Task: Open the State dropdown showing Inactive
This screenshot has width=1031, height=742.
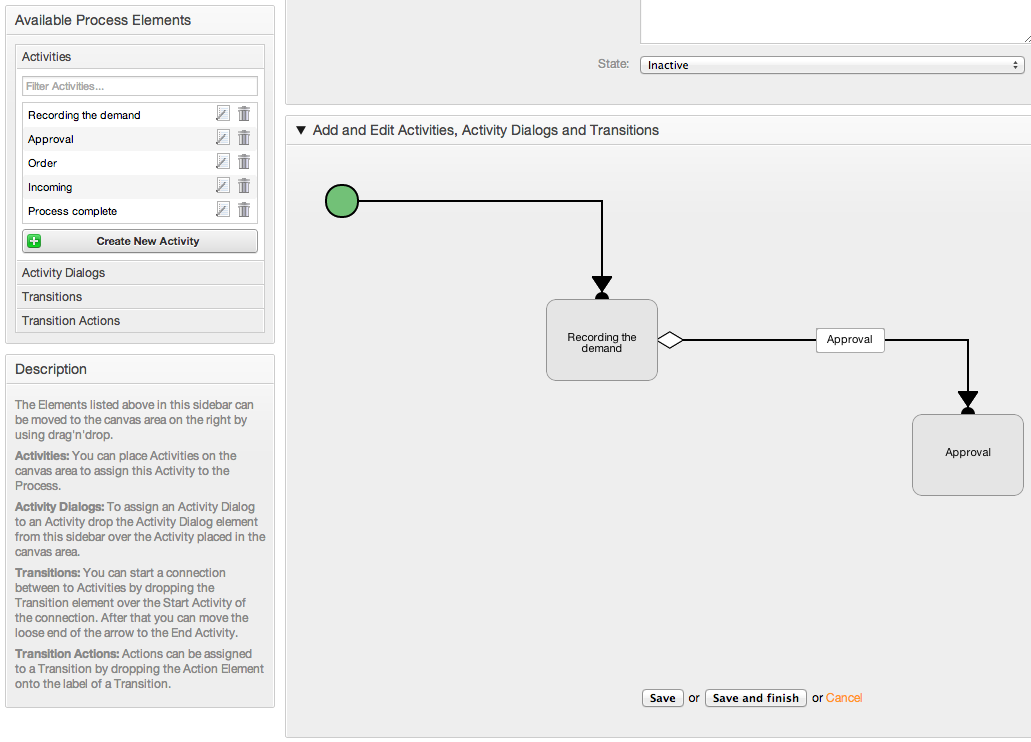Action: (x=831, y=65)
